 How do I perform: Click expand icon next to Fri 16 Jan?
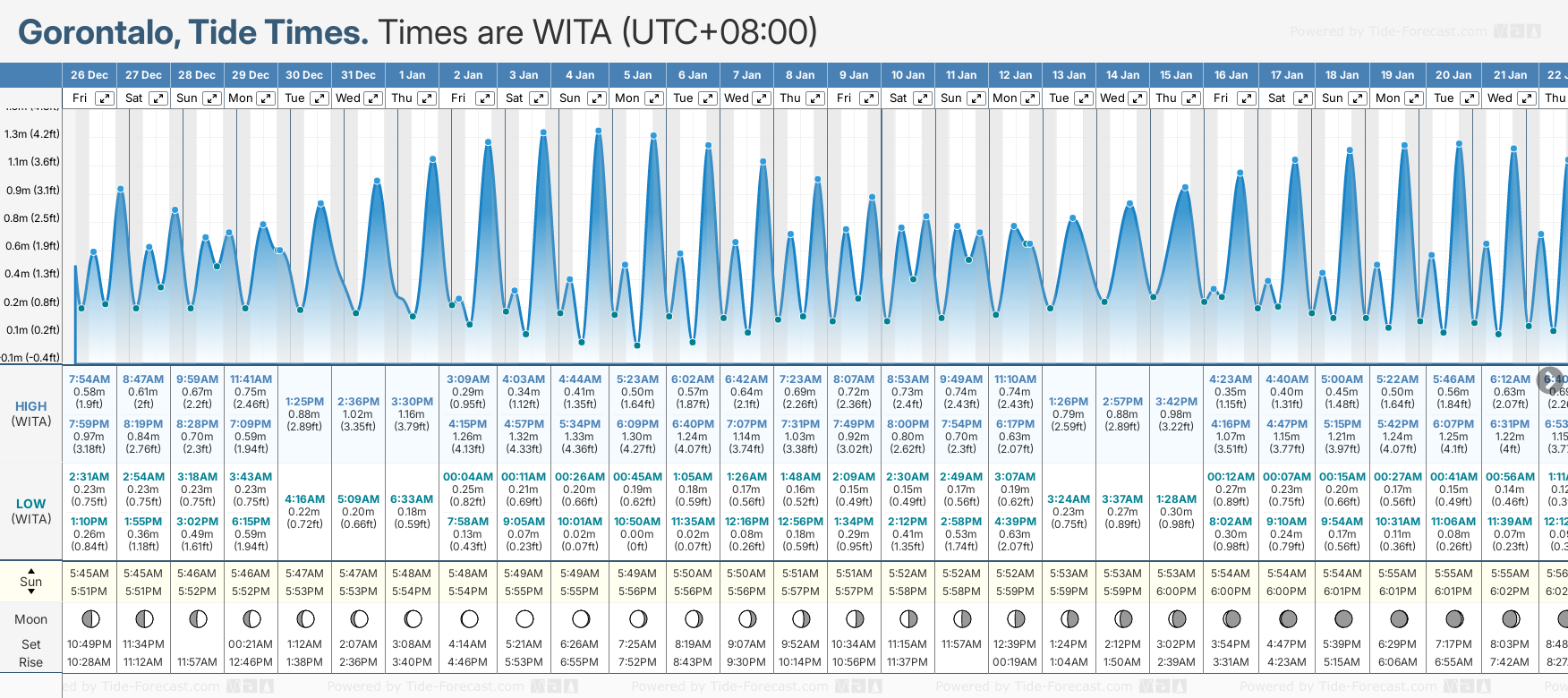(x=1246, y=98)
